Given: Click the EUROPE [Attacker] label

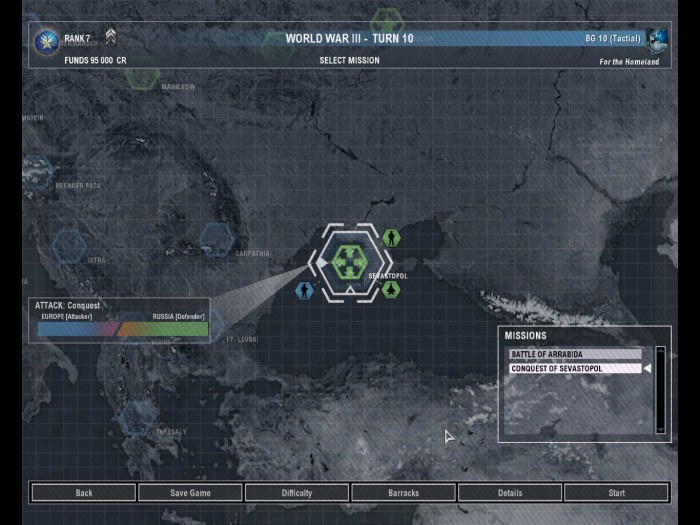Looking at the screenshot, I should pyautogui.click(x=67, y=317).
